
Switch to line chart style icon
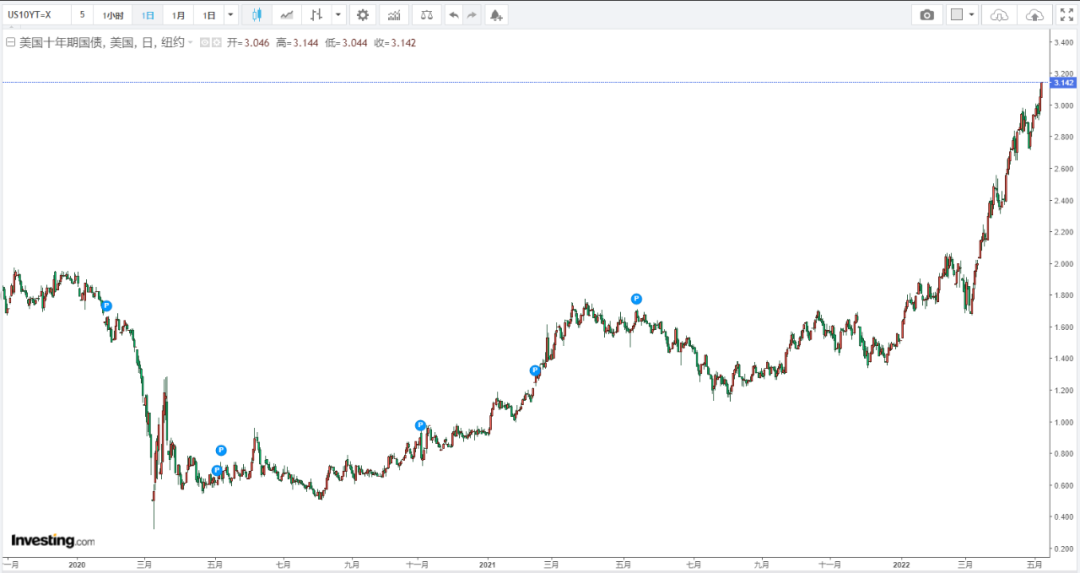287,15
